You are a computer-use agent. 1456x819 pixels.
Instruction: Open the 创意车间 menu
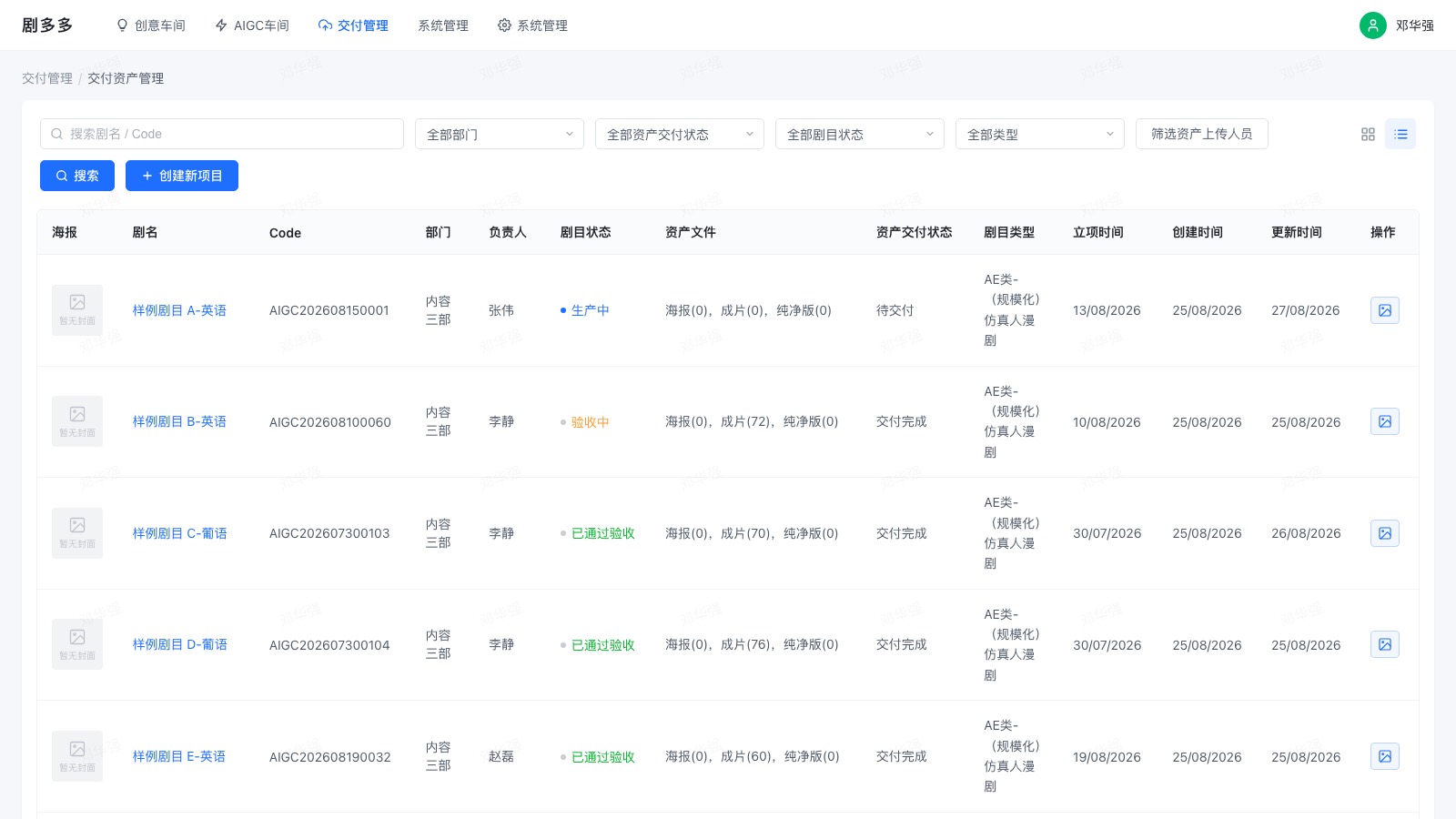(x=151, y=25)
